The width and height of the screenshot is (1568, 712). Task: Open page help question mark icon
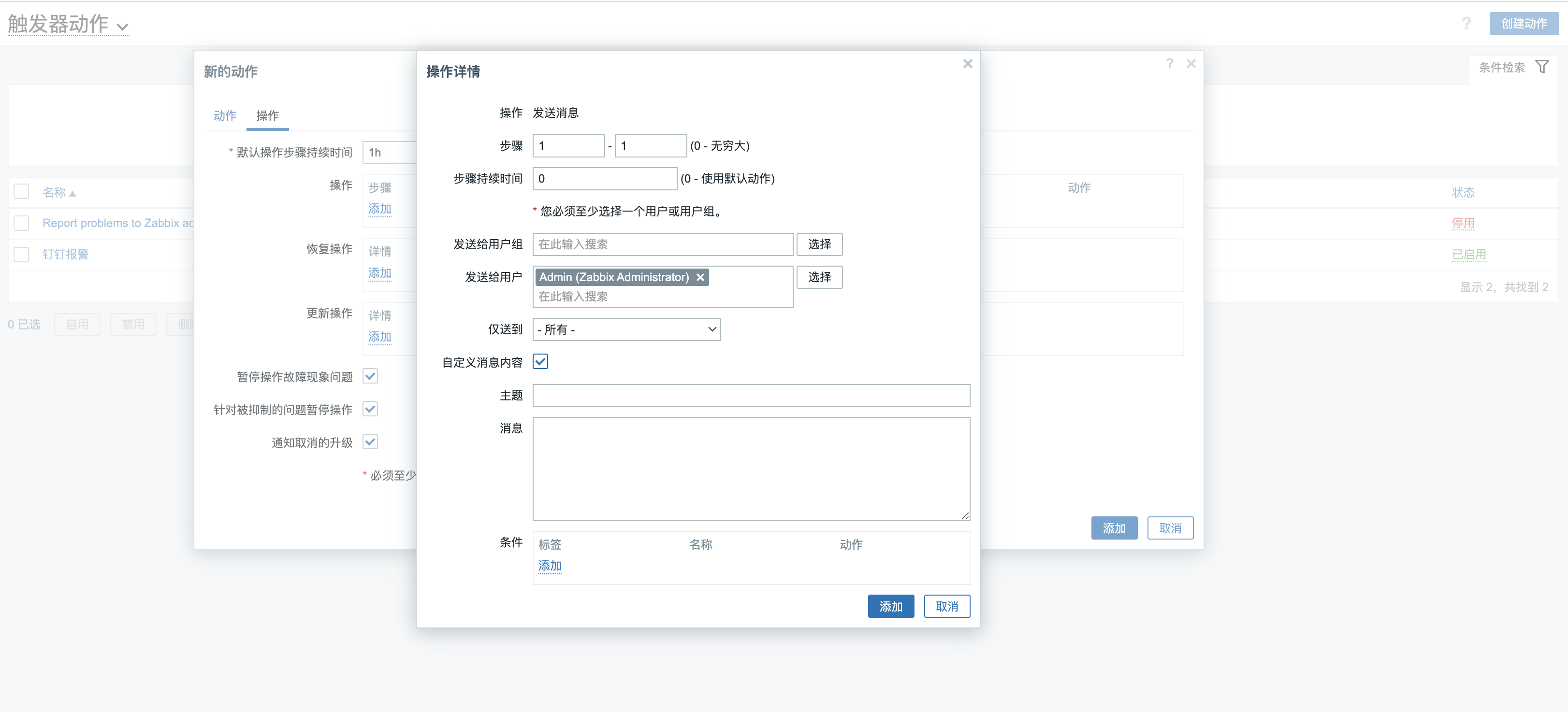coord(1466,23)
